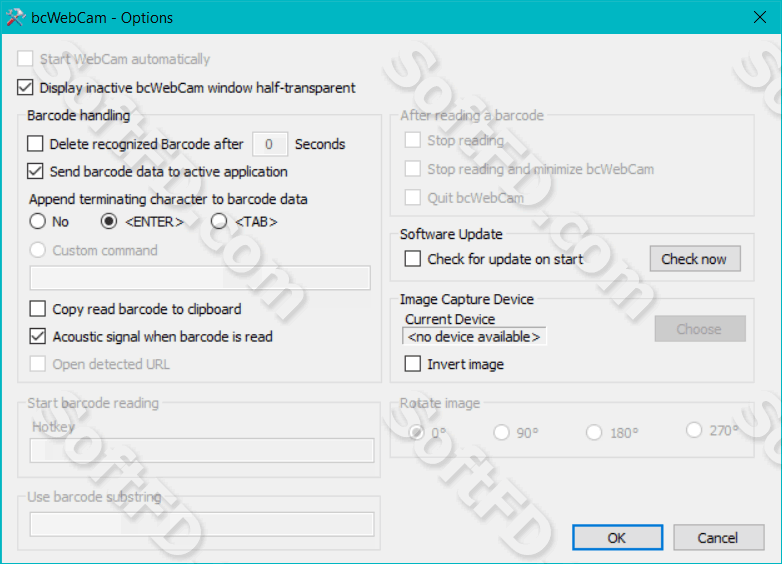This screenshot has height=564, width=782.
Task: Disable Acoustic signal when barcode is read
Action: click(x=37, y=337)
